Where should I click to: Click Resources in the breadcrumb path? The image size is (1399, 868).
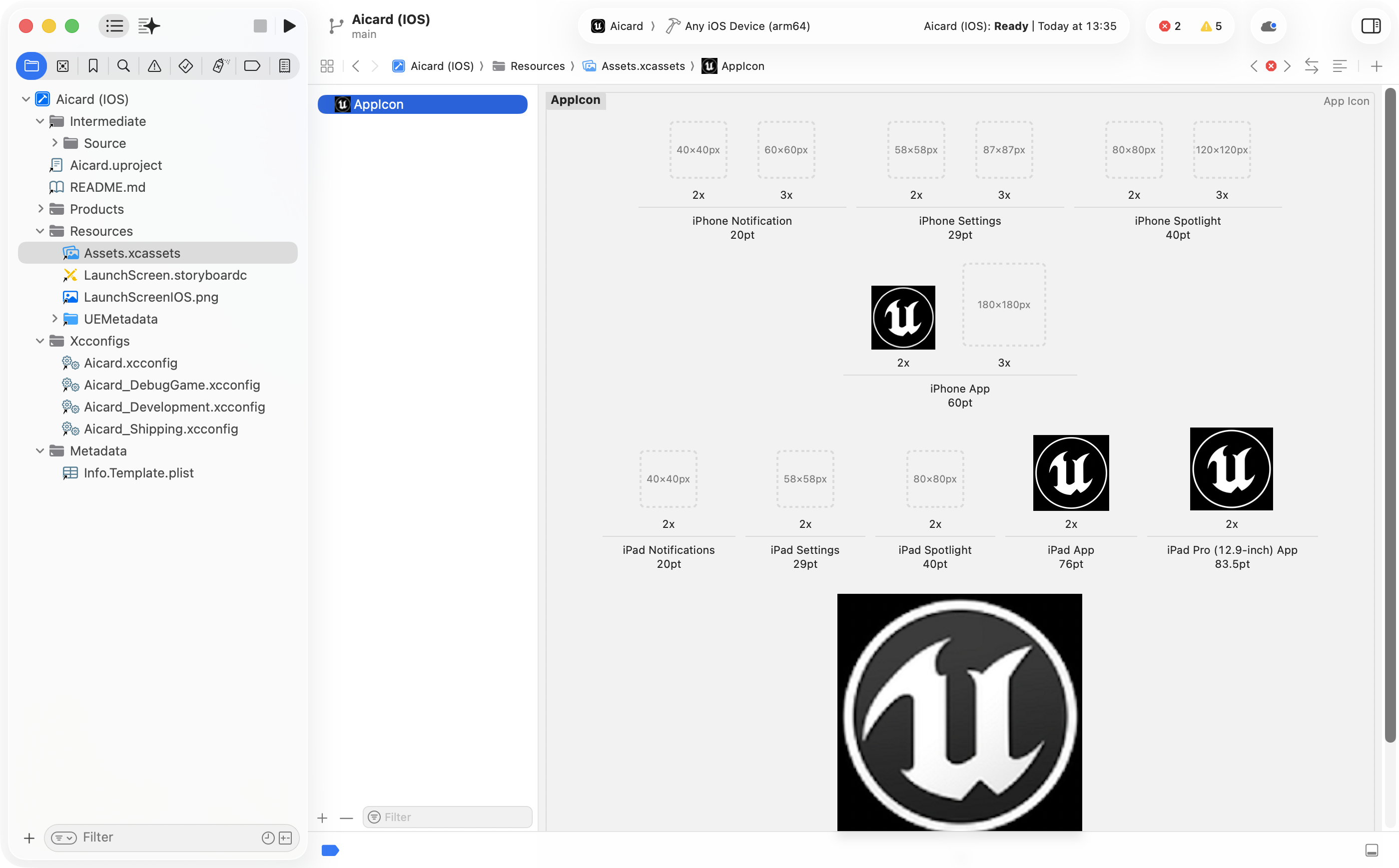click(x=537, y=66)
